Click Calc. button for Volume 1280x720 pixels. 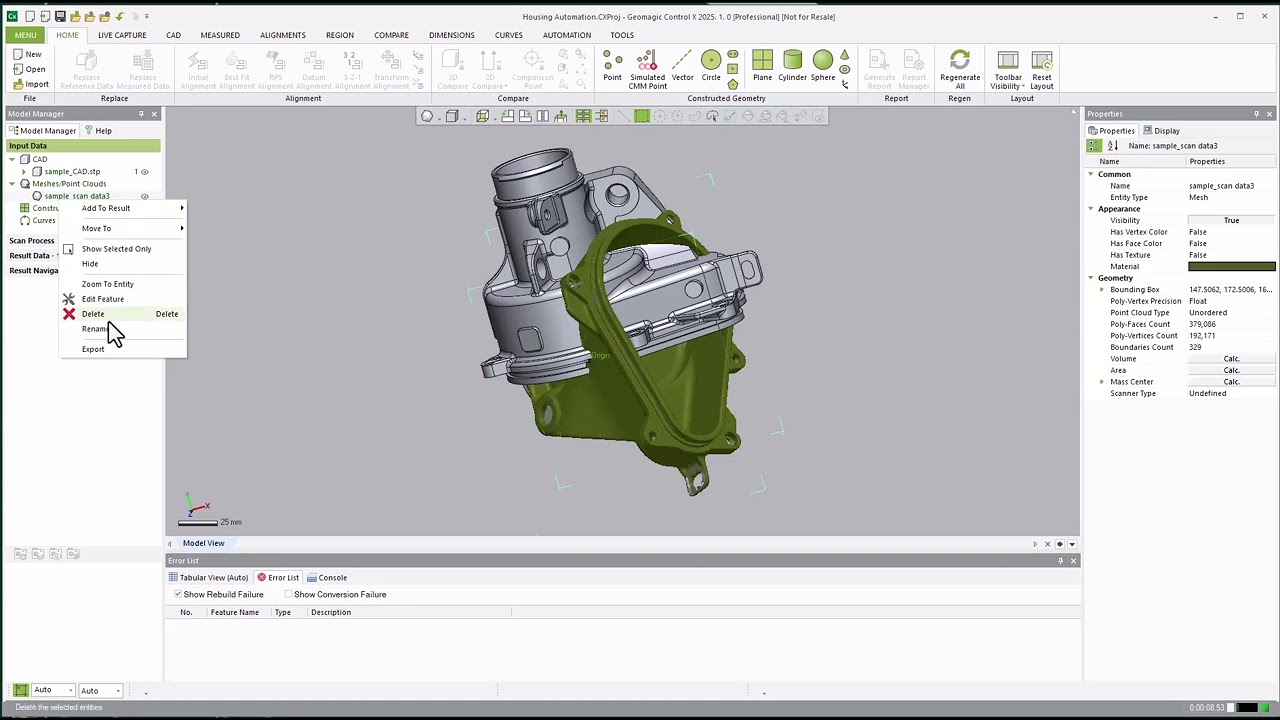click(1231, 359)
